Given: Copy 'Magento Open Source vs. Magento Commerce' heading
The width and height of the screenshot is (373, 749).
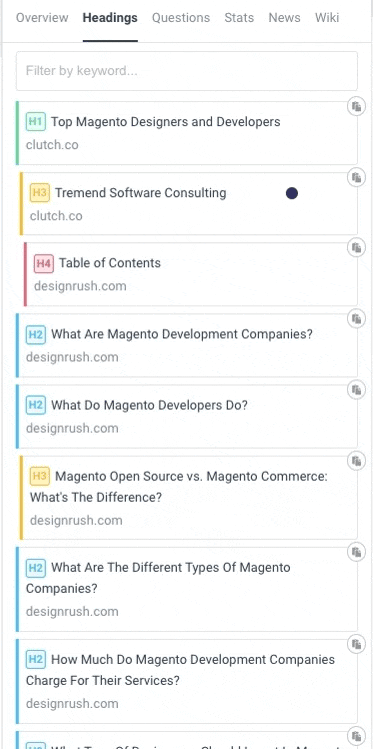Looking at the screenshot, I should point(356,461).
